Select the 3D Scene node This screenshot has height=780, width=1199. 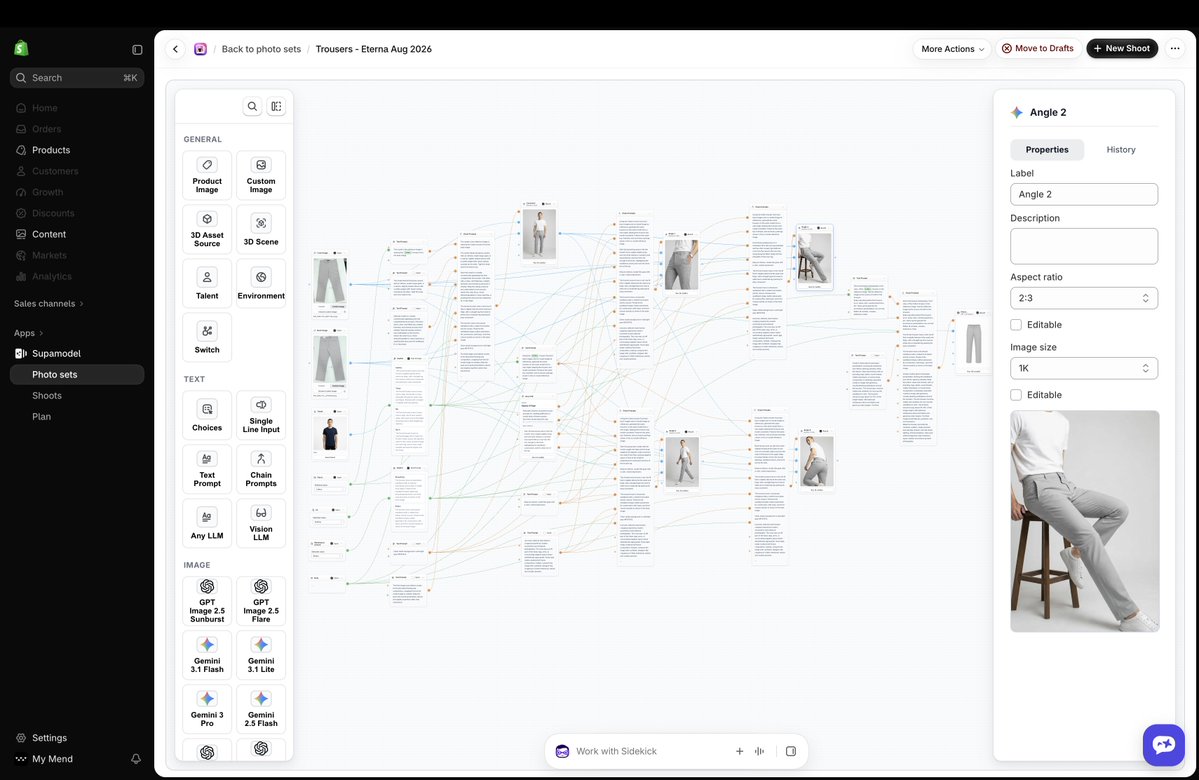[x=261, y=229]
